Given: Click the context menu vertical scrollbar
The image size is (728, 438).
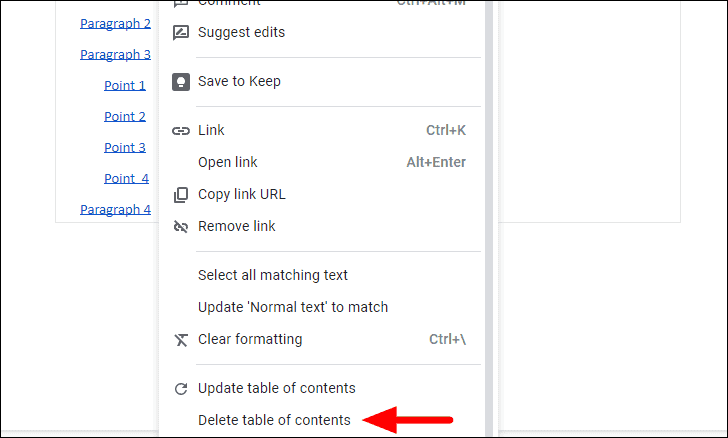Looking at the screenshot, I should coord(489,218).
